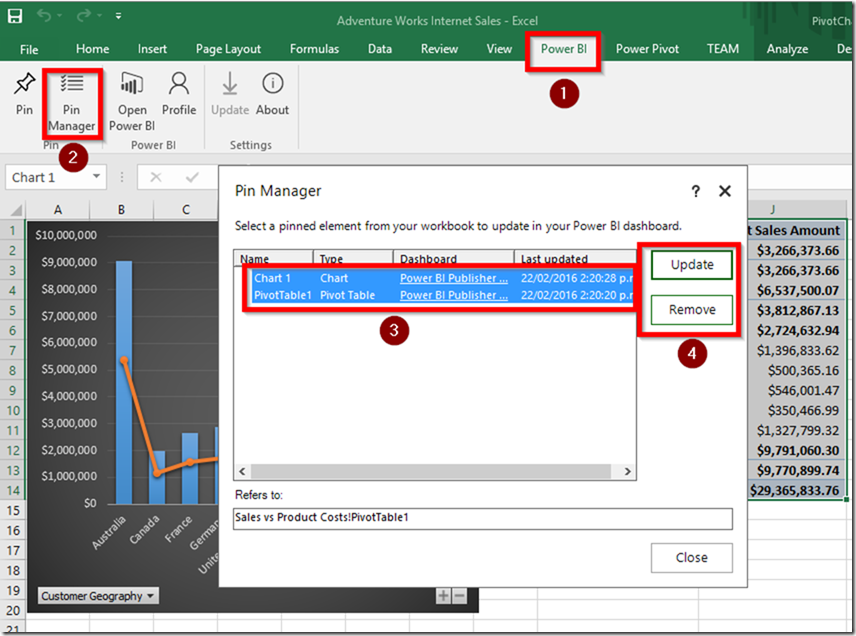
Task: Open the Customer Geography field dropdown
Action: tap(98, 596)
